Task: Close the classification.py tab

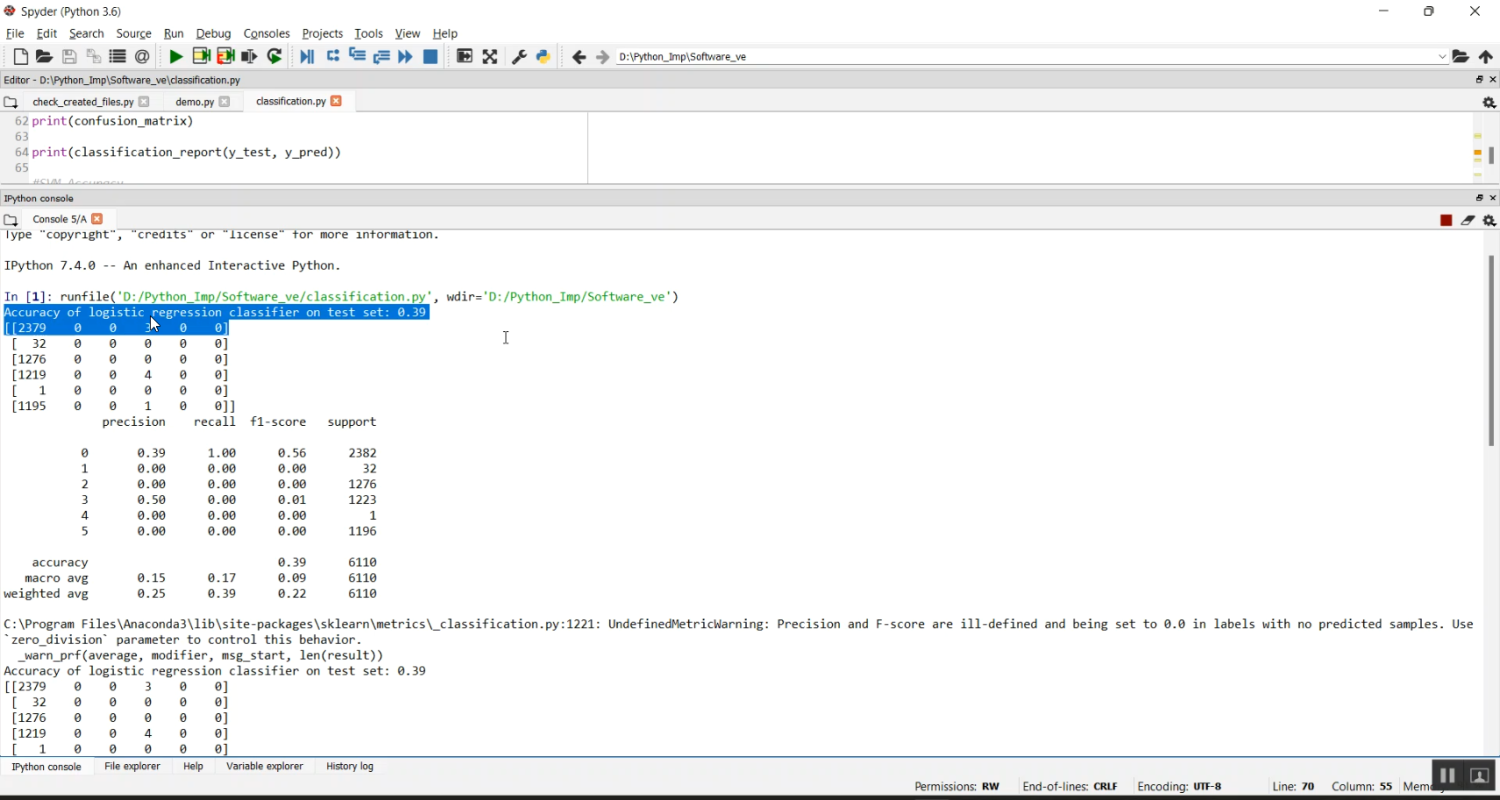Action: 336,101
